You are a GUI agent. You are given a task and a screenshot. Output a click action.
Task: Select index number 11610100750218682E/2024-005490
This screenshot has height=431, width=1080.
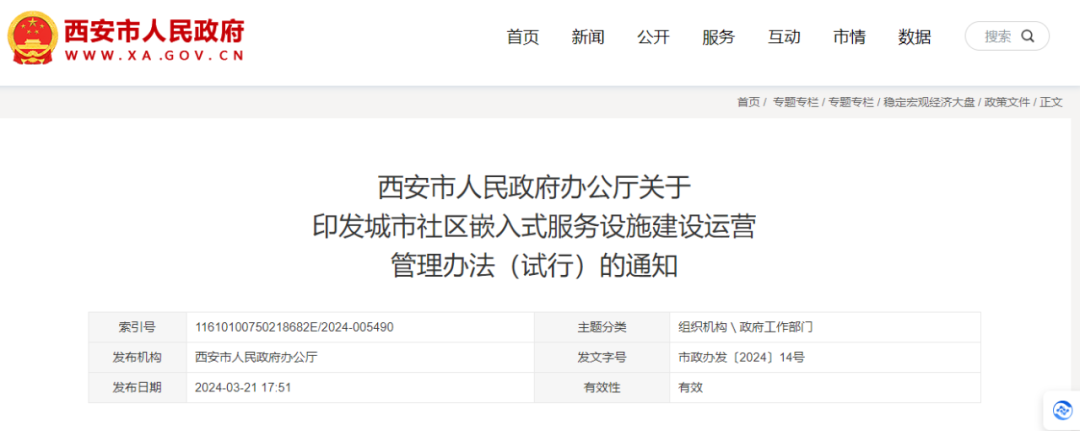coord(294,327)
